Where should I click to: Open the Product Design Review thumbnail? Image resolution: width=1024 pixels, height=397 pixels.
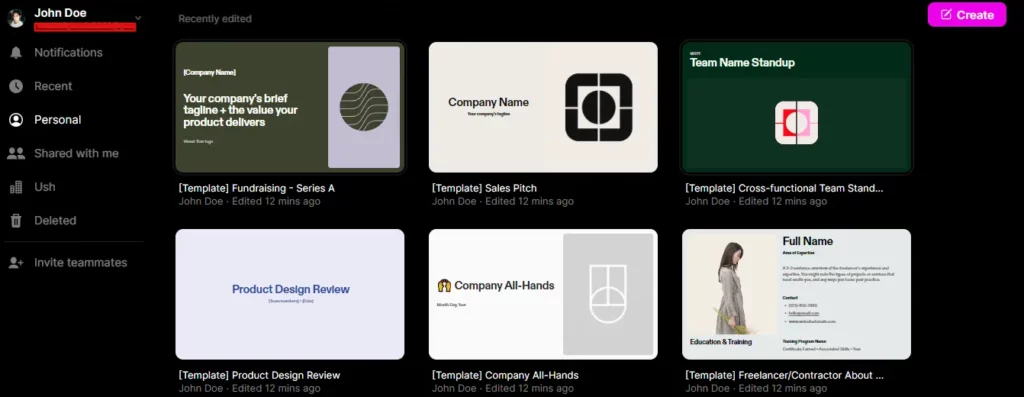(x=290, y=294)
